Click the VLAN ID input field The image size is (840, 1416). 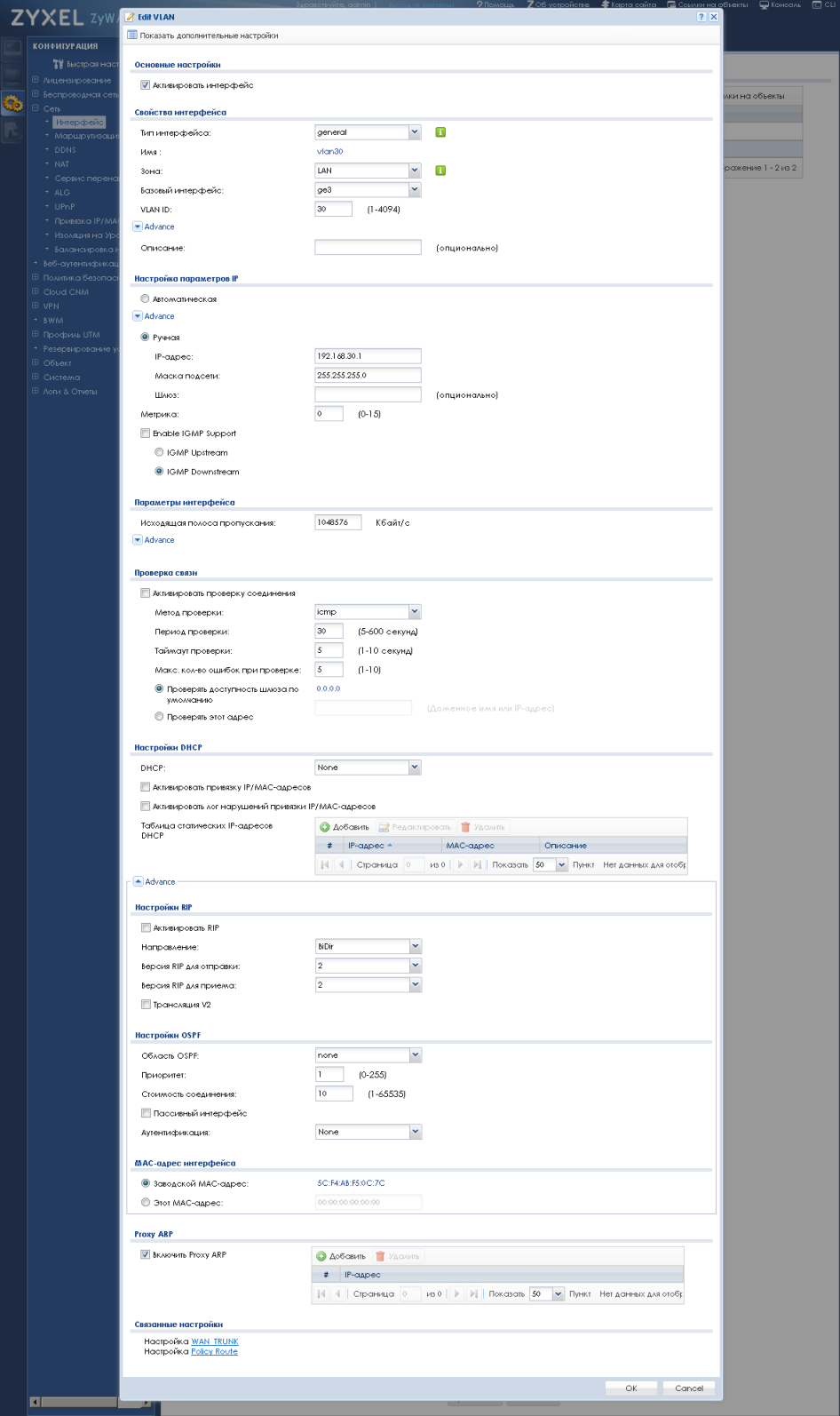334,210
